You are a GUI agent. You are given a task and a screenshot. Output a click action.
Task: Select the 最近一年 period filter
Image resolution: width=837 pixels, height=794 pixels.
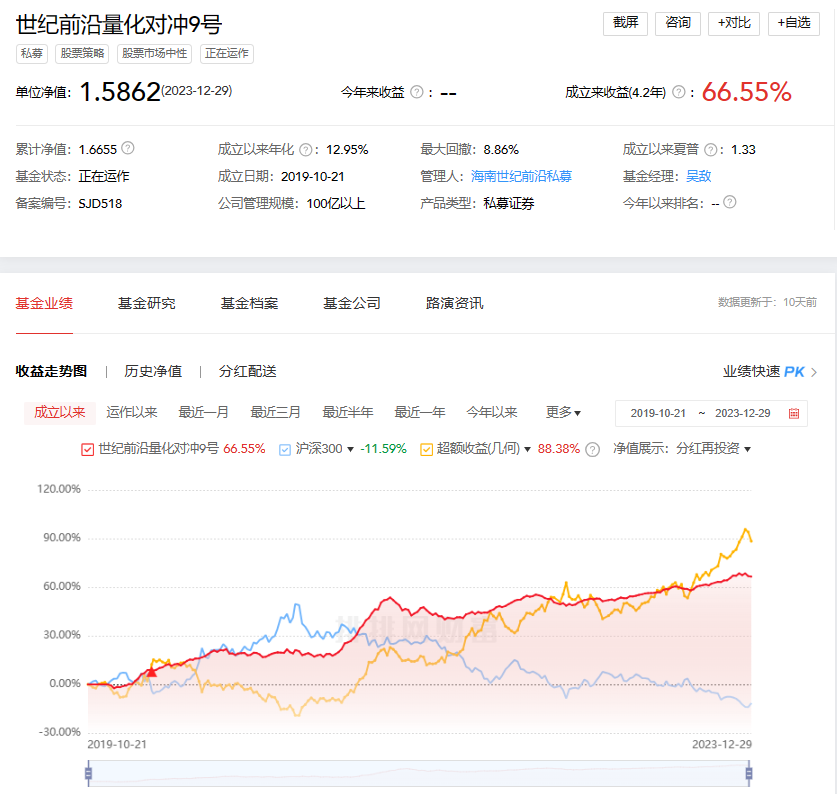tap(420, 413)
